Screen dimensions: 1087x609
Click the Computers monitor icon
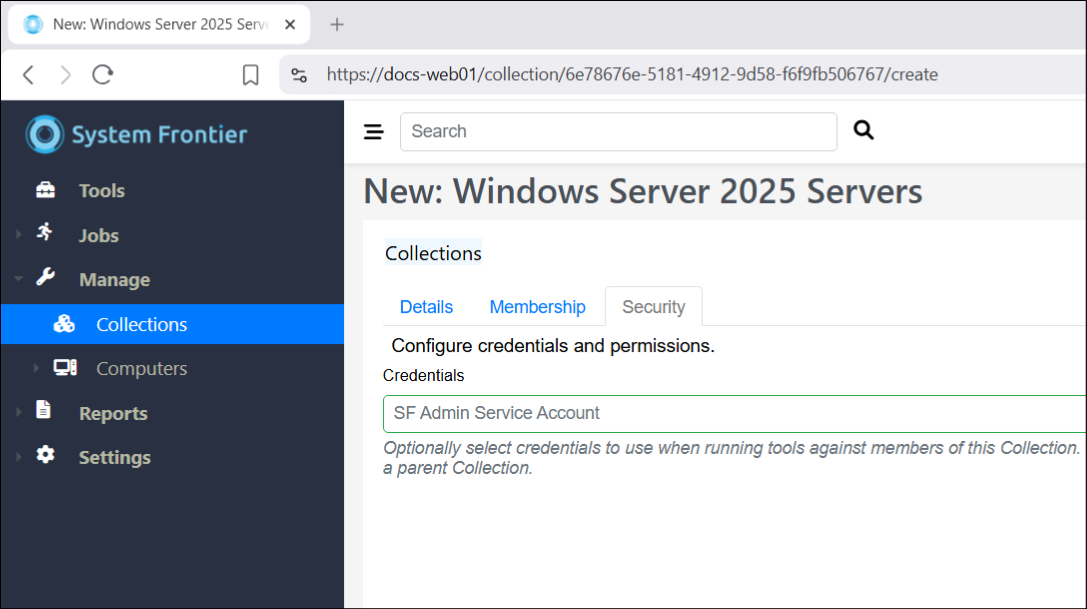[65, 368]
